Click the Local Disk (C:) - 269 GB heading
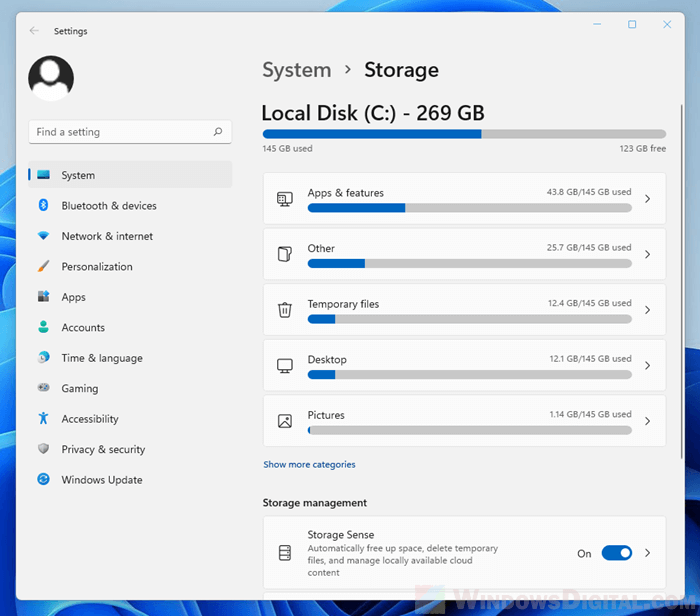 [373, 113]
